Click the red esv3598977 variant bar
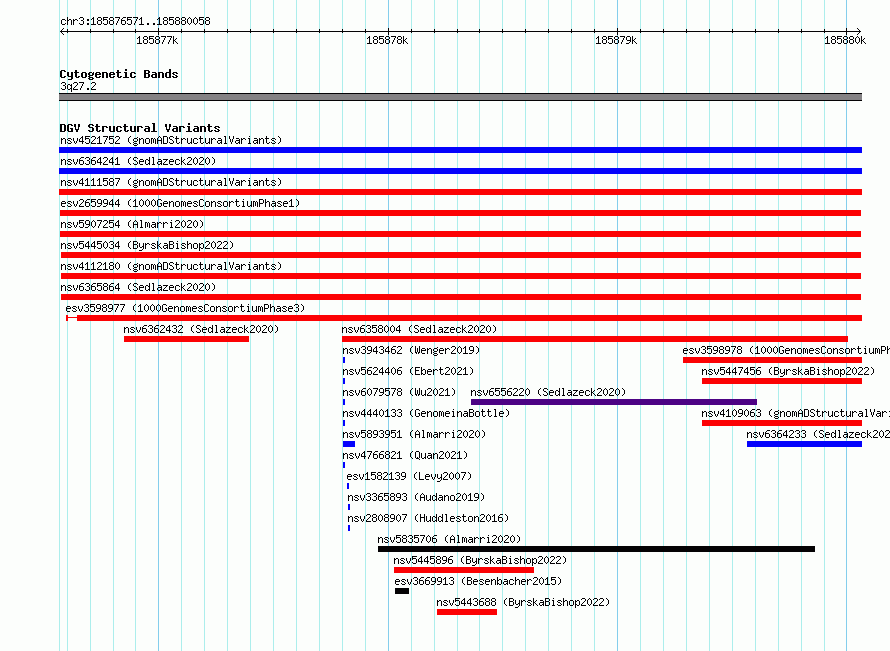Viewport: 890px width, 651px height. pos(464,318)
